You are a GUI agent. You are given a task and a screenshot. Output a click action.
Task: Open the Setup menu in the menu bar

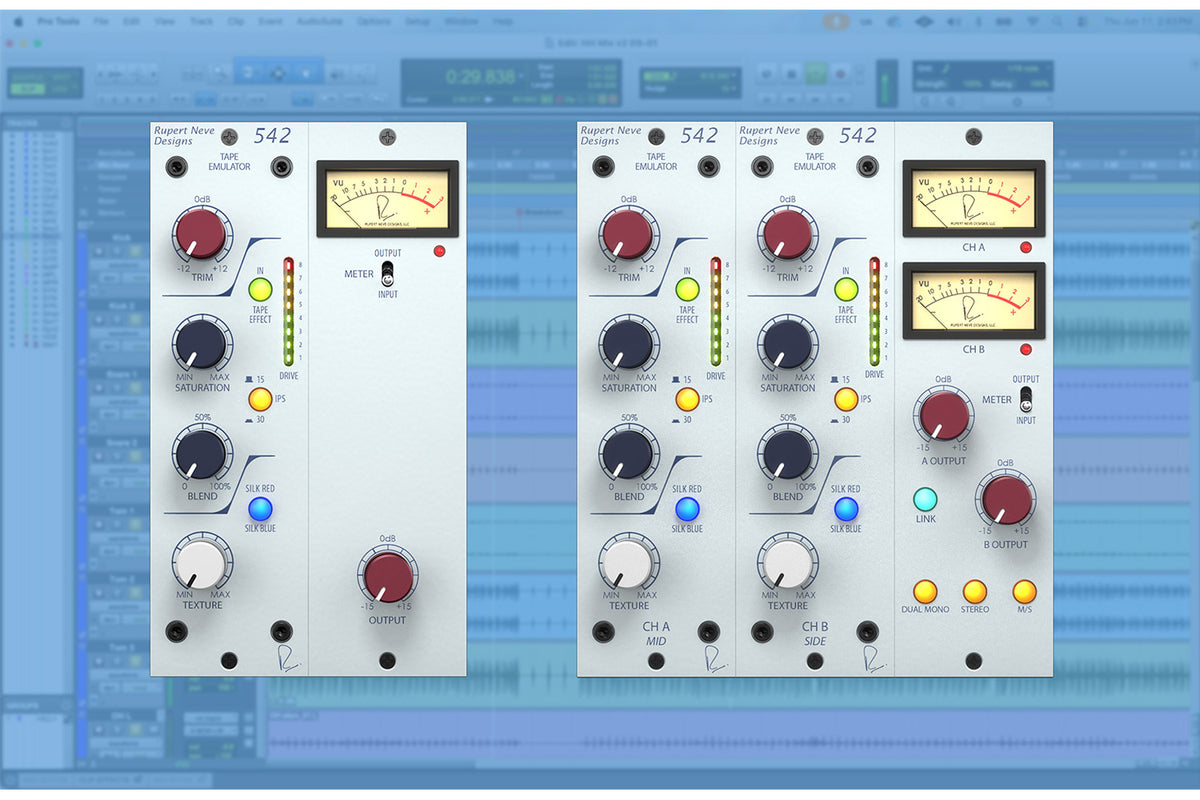click(x=418, y=21)
